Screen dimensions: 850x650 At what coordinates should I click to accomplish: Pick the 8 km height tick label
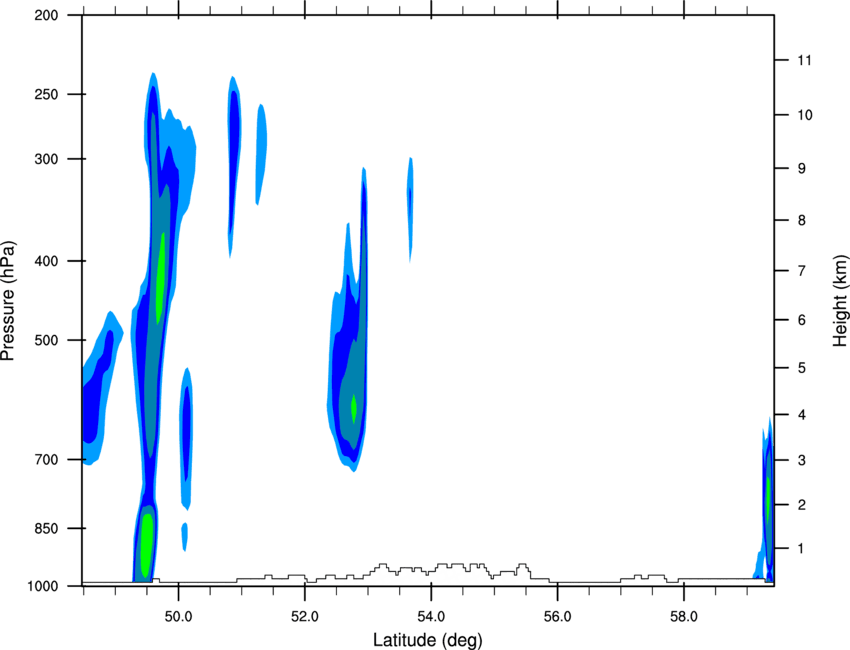[x=802, y=220]
